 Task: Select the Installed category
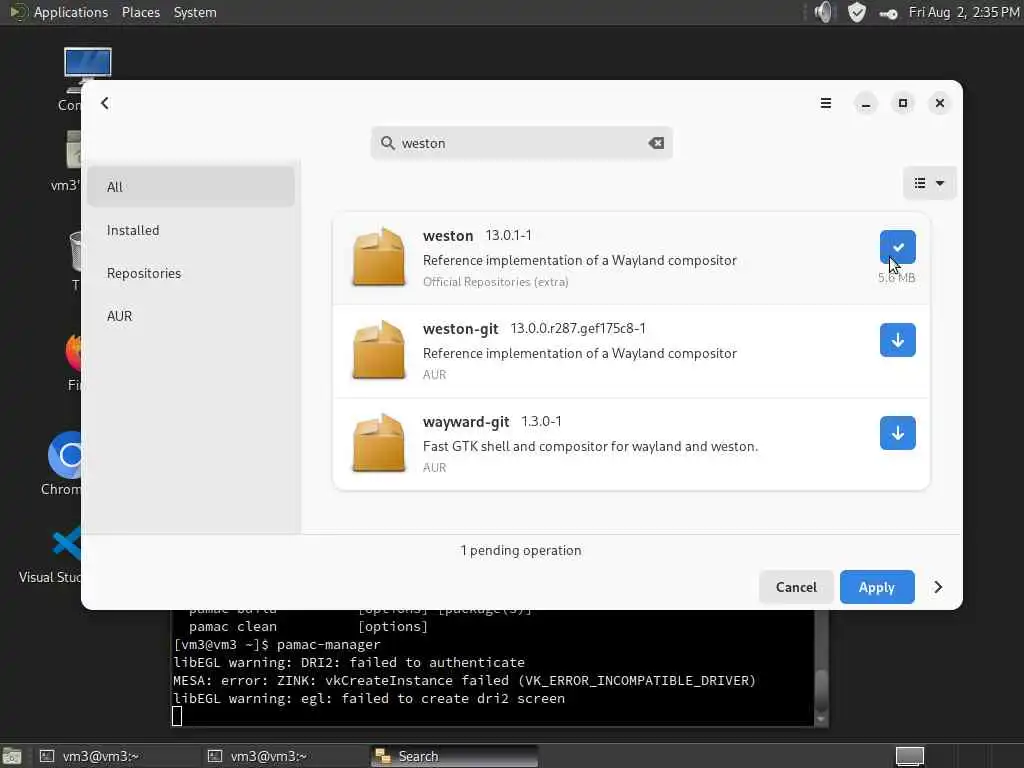click(x=191, y=231)
